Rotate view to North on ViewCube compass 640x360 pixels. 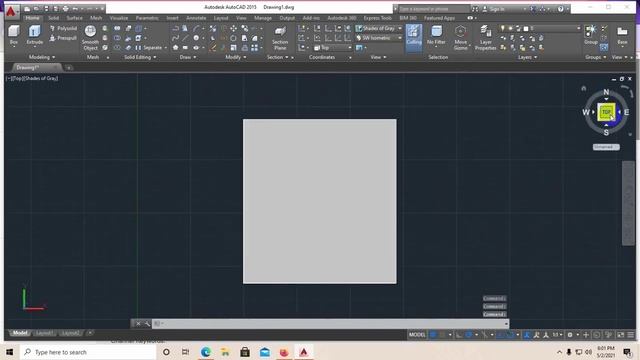pos(606,92)
